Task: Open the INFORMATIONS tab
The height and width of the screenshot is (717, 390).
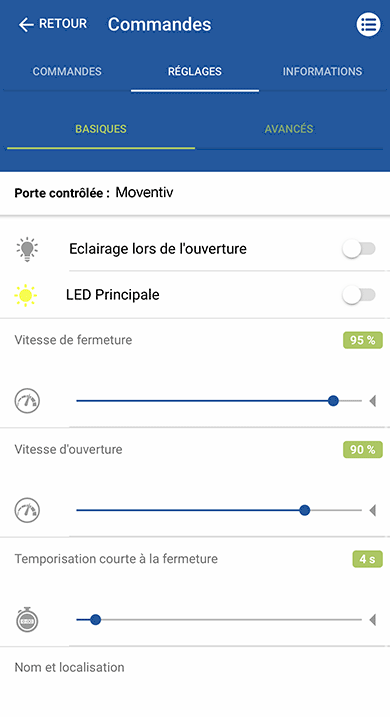Action: pyautogui.click(x=322, y=72)
